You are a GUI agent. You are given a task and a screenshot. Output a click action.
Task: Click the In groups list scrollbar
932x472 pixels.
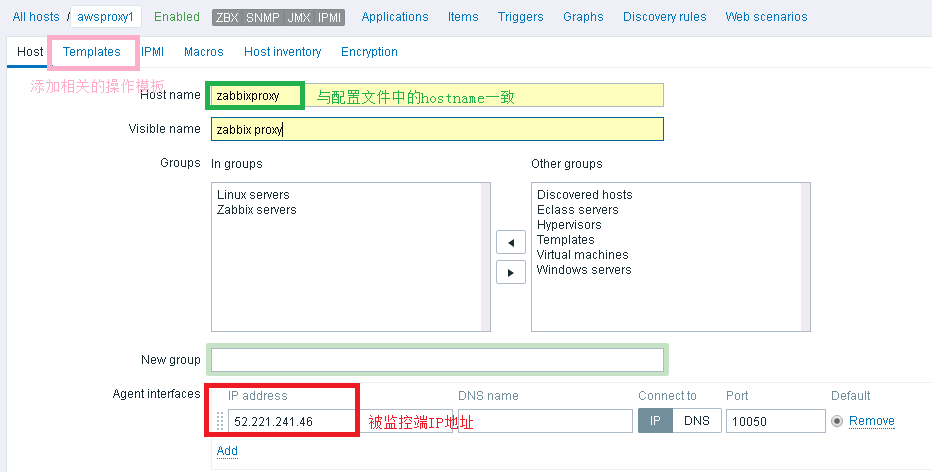486,257
